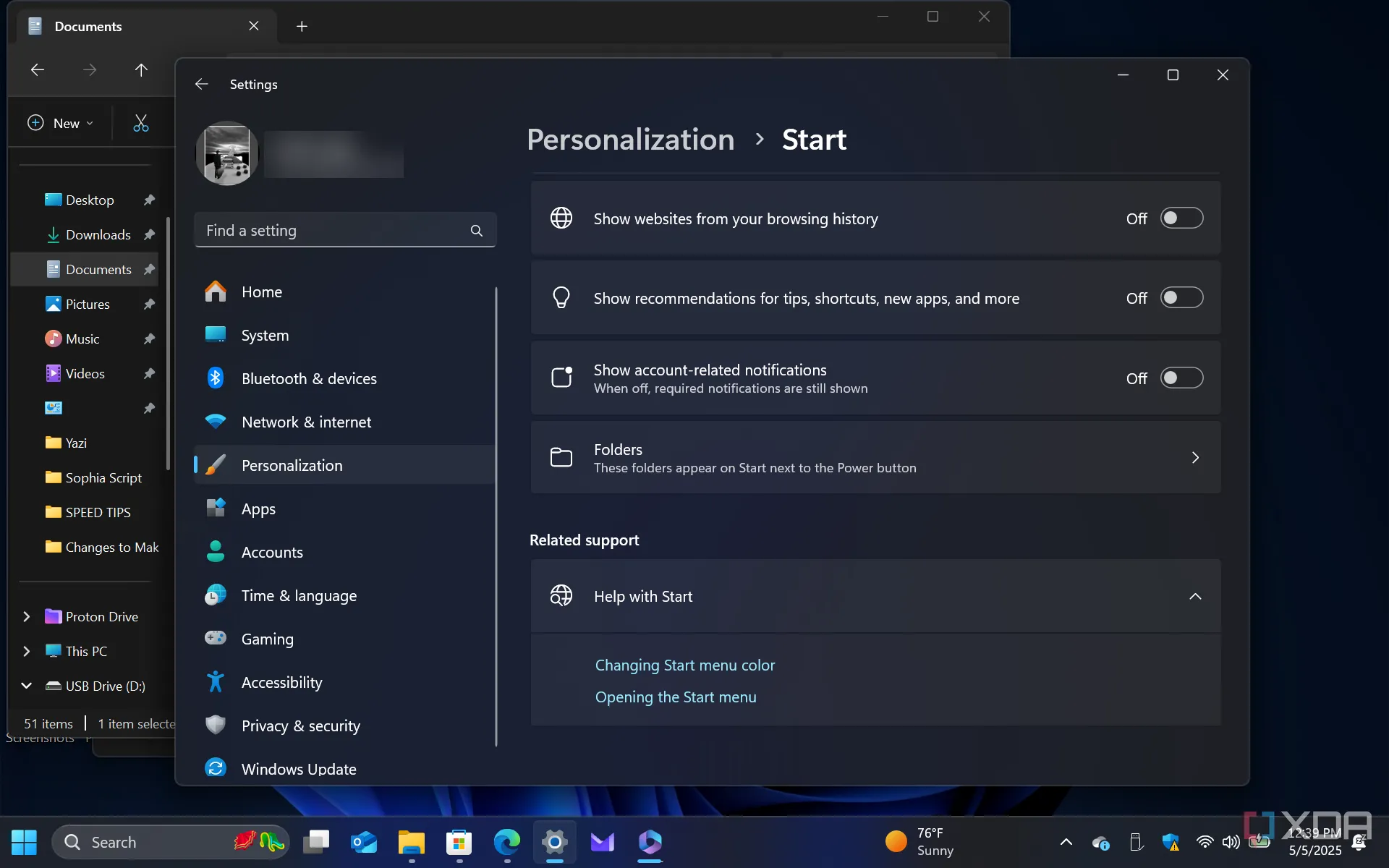Toggle Show websites from your browsing history
The image size is (1389, 868).
click(1181, 218)
